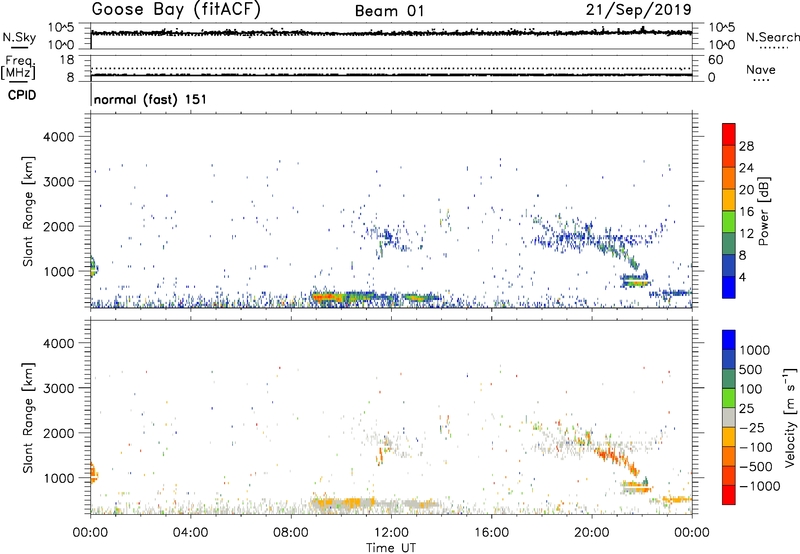
Task: Click the CPID row label
Action: pos(22,95)
